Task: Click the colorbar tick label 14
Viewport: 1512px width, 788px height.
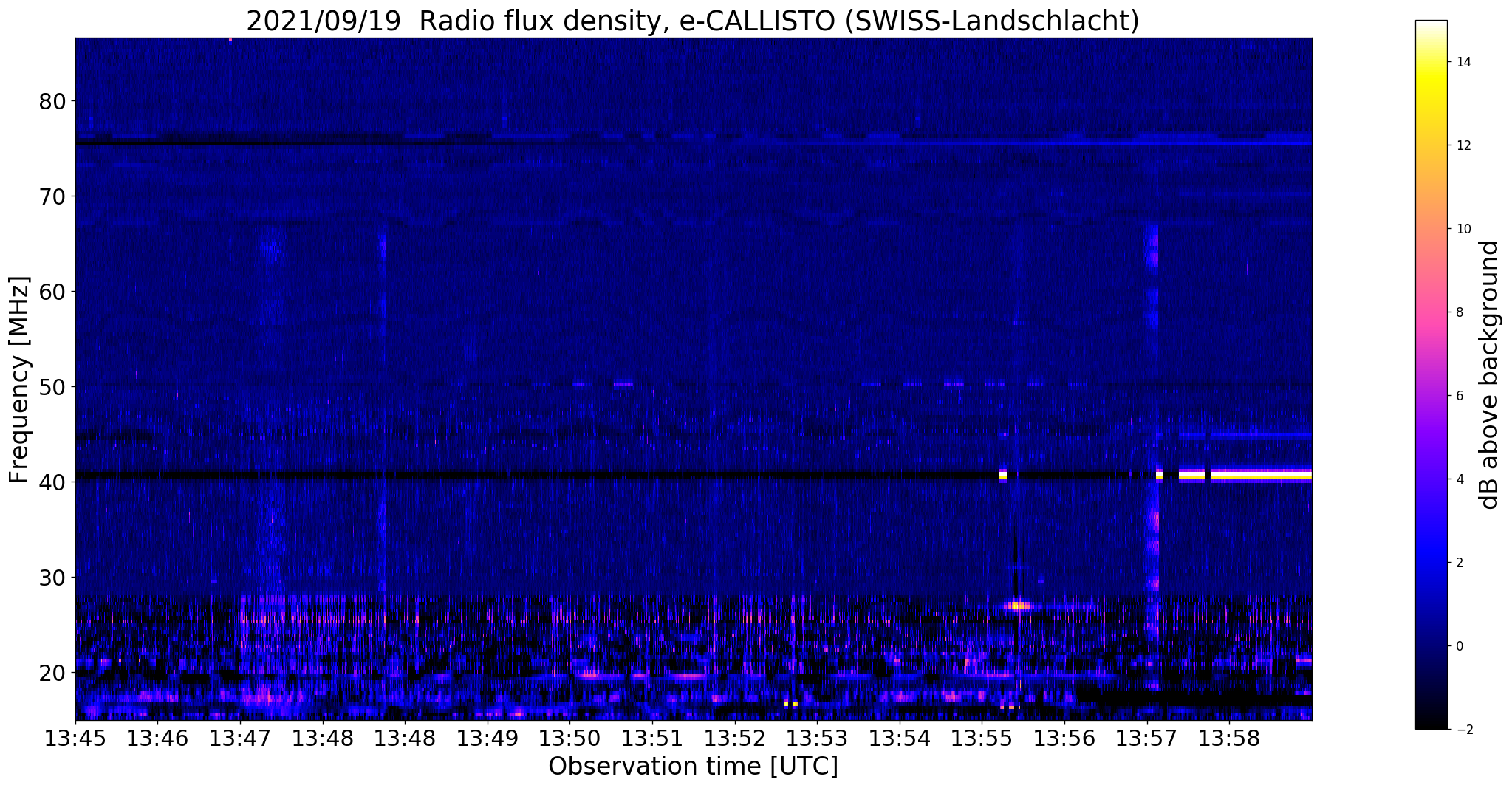Action: click(x=1463, y=62)
